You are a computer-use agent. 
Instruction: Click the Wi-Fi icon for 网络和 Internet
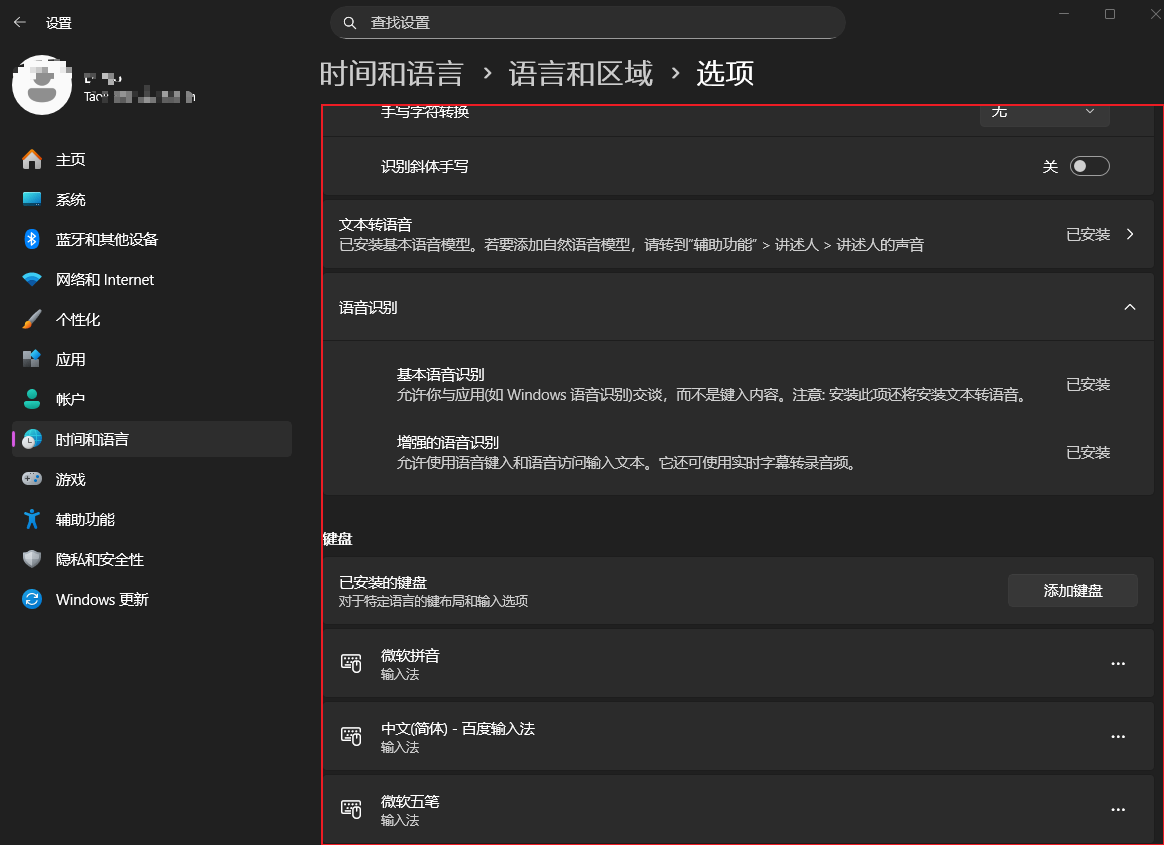(32, 279)
